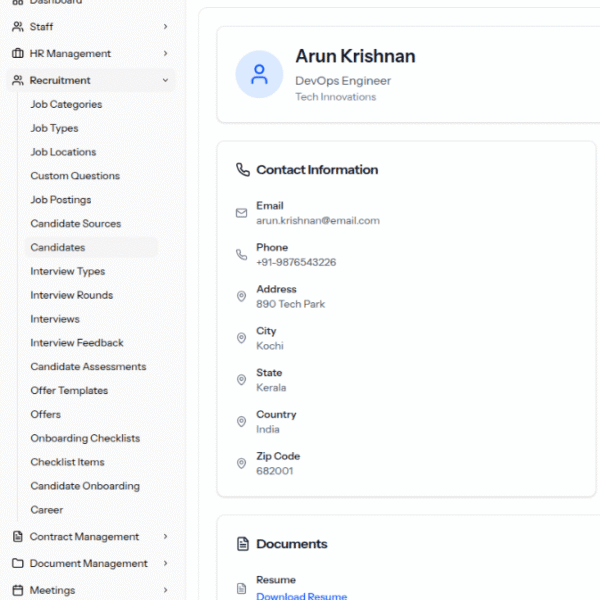
Task: Click the Documents section file icon
Action: [242, 544]
